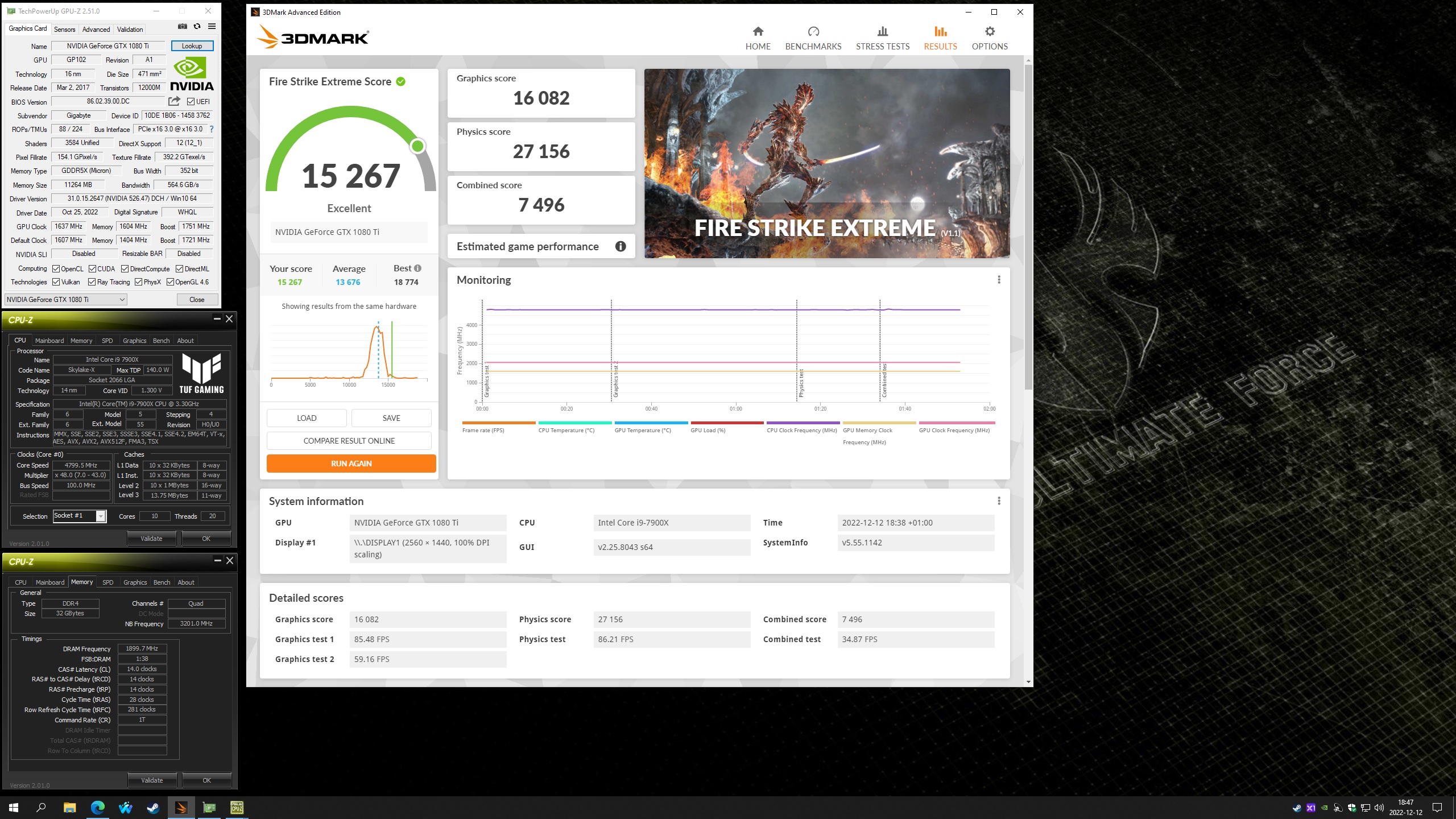Click the 3DMark vertical scrollbar thumb
This screenshot has width=1456, height=819.
click(x=1028, y=227)
